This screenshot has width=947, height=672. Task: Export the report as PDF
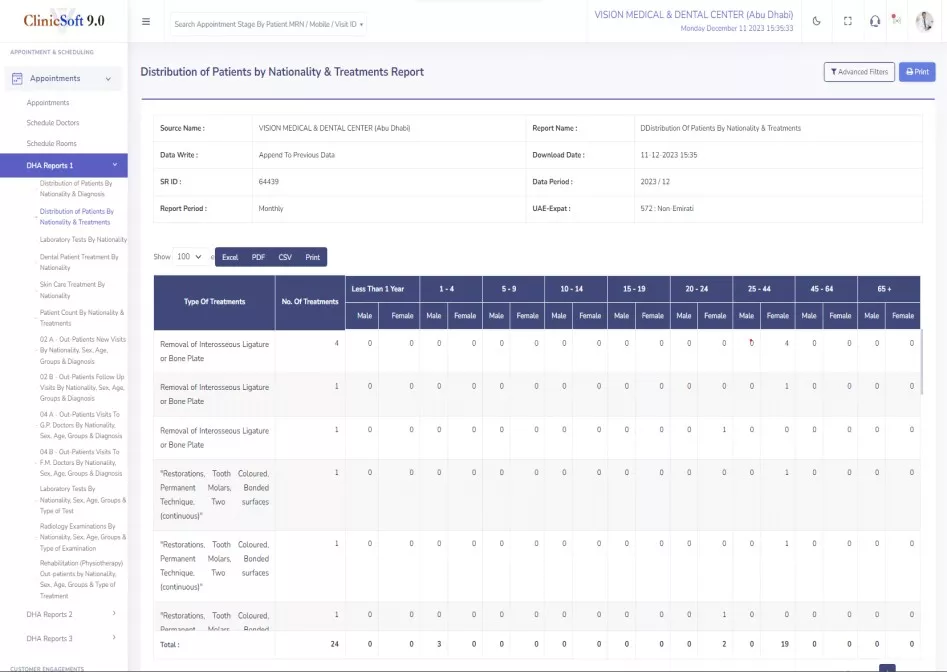[258, 257]
